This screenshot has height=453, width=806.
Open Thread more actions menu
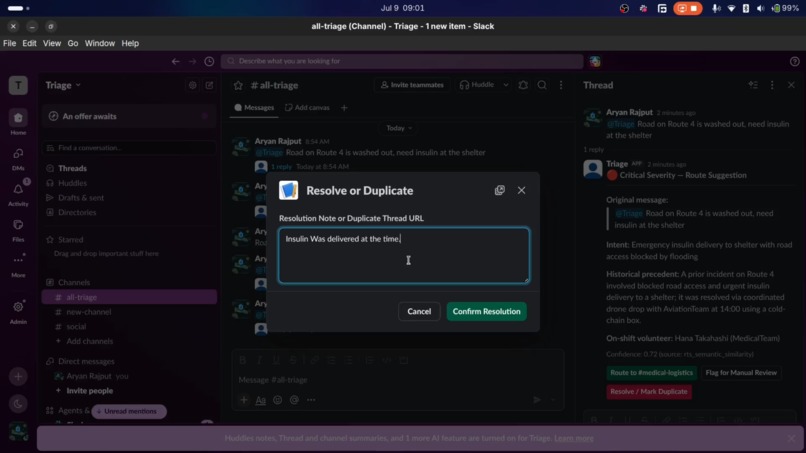772,85
